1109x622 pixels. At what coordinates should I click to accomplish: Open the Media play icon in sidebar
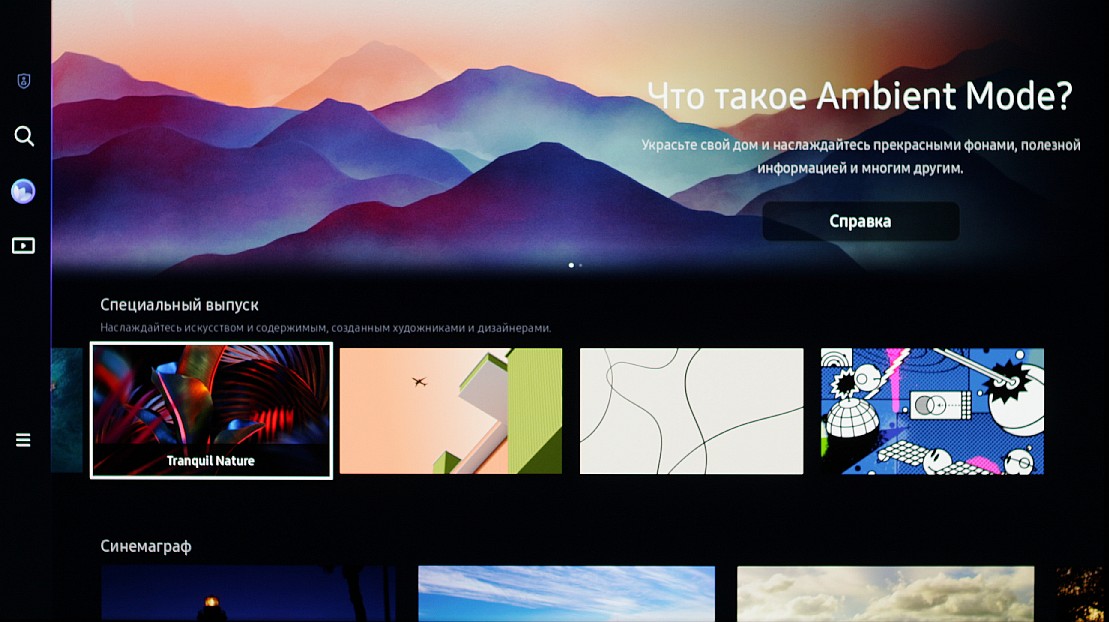point(23,246)
